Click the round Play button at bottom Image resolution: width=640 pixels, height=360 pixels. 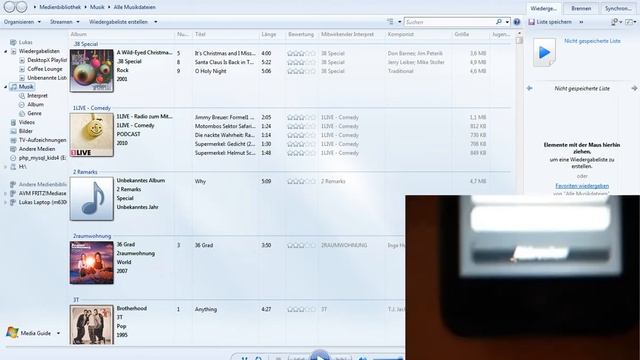[320, 355]
